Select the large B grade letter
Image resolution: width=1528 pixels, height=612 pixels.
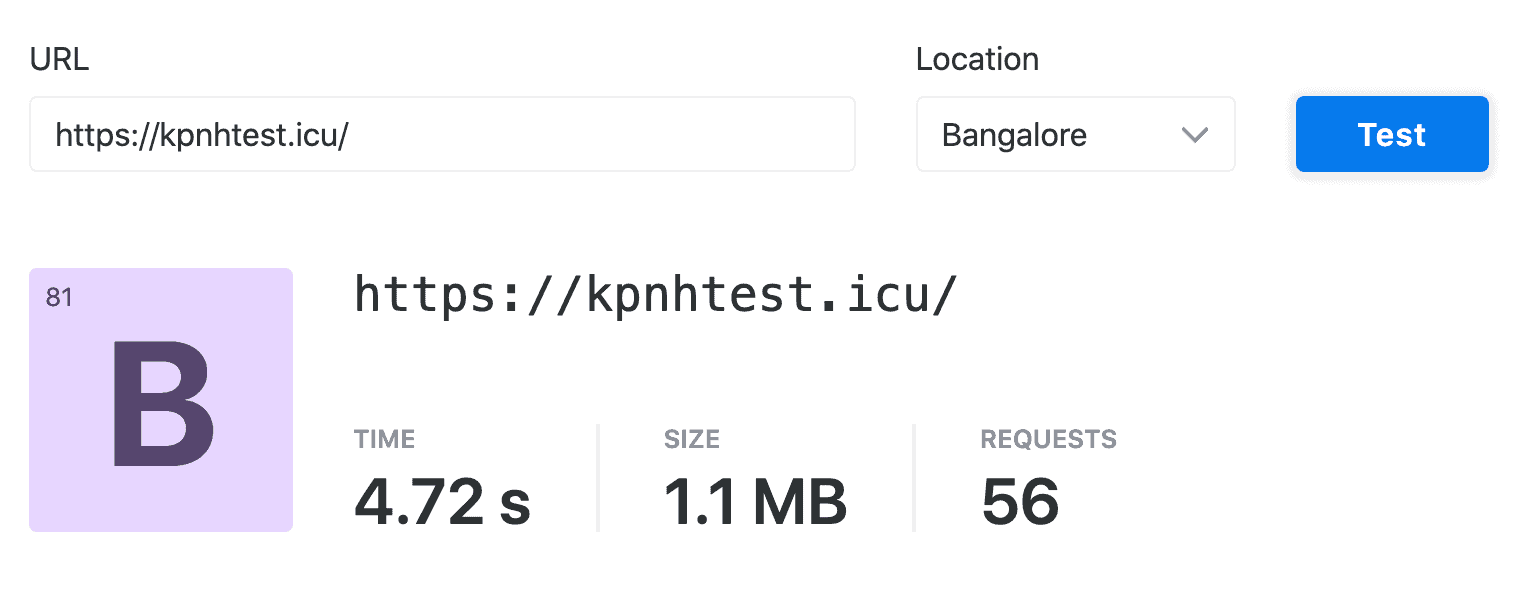(162, 405)
